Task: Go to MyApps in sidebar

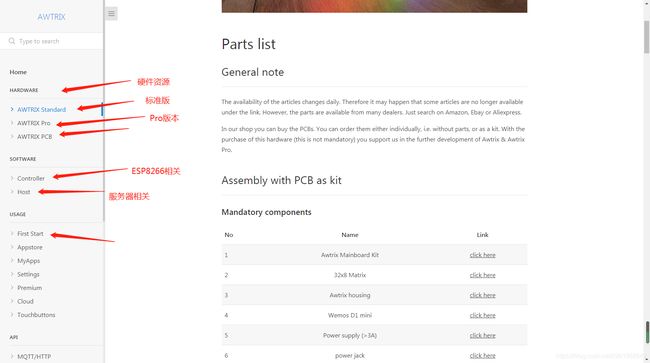Action: [x=29, y=261]
